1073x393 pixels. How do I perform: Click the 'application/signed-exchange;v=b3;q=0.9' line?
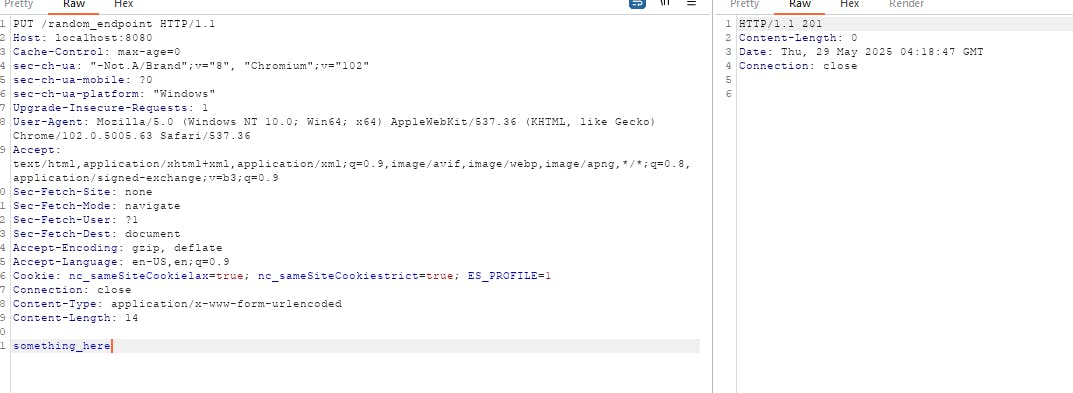tap(146, 178)
